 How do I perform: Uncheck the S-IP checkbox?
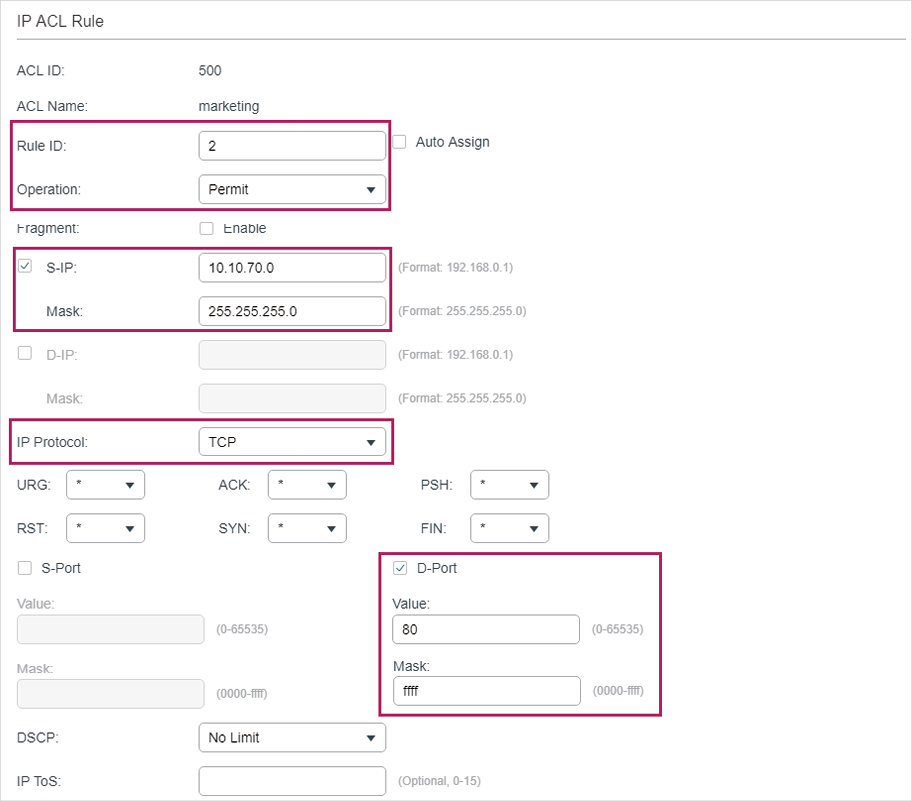coord(25,266)
